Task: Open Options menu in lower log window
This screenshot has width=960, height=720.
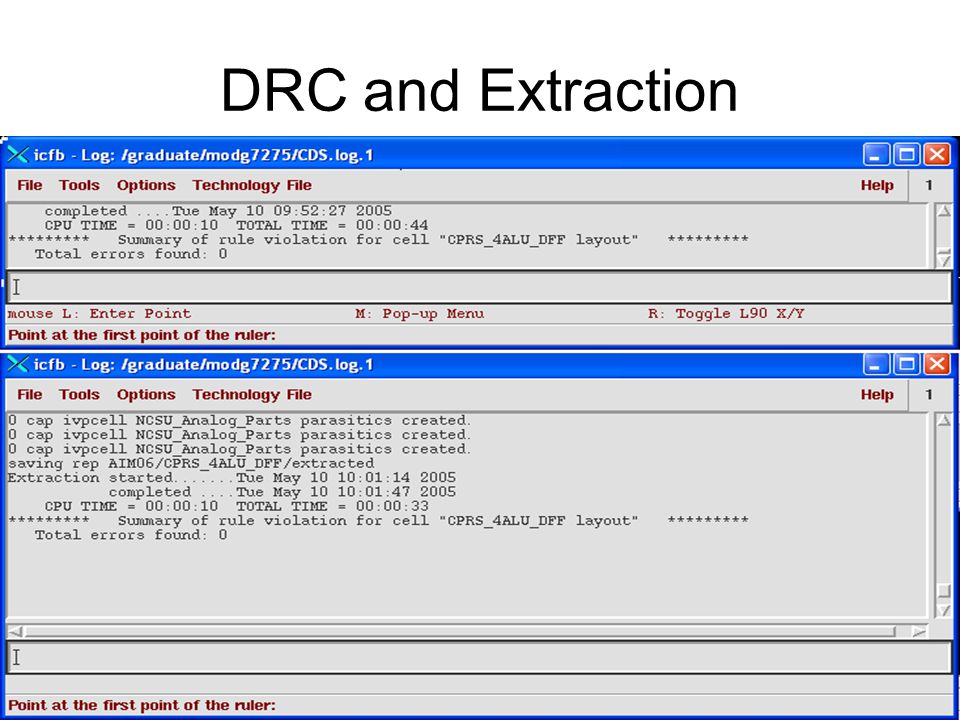Action: 146,395
